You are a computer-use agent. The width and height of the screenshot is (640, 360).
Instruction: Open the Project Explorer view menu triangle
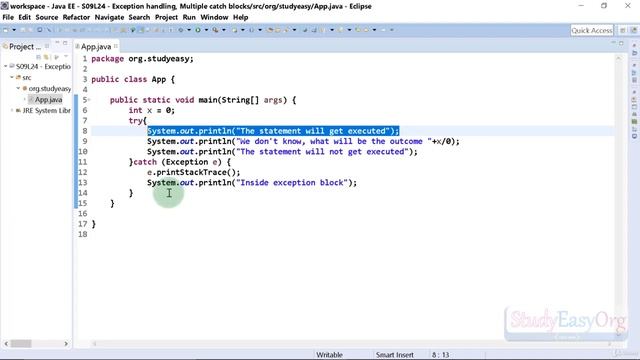[x=66, y=57]
